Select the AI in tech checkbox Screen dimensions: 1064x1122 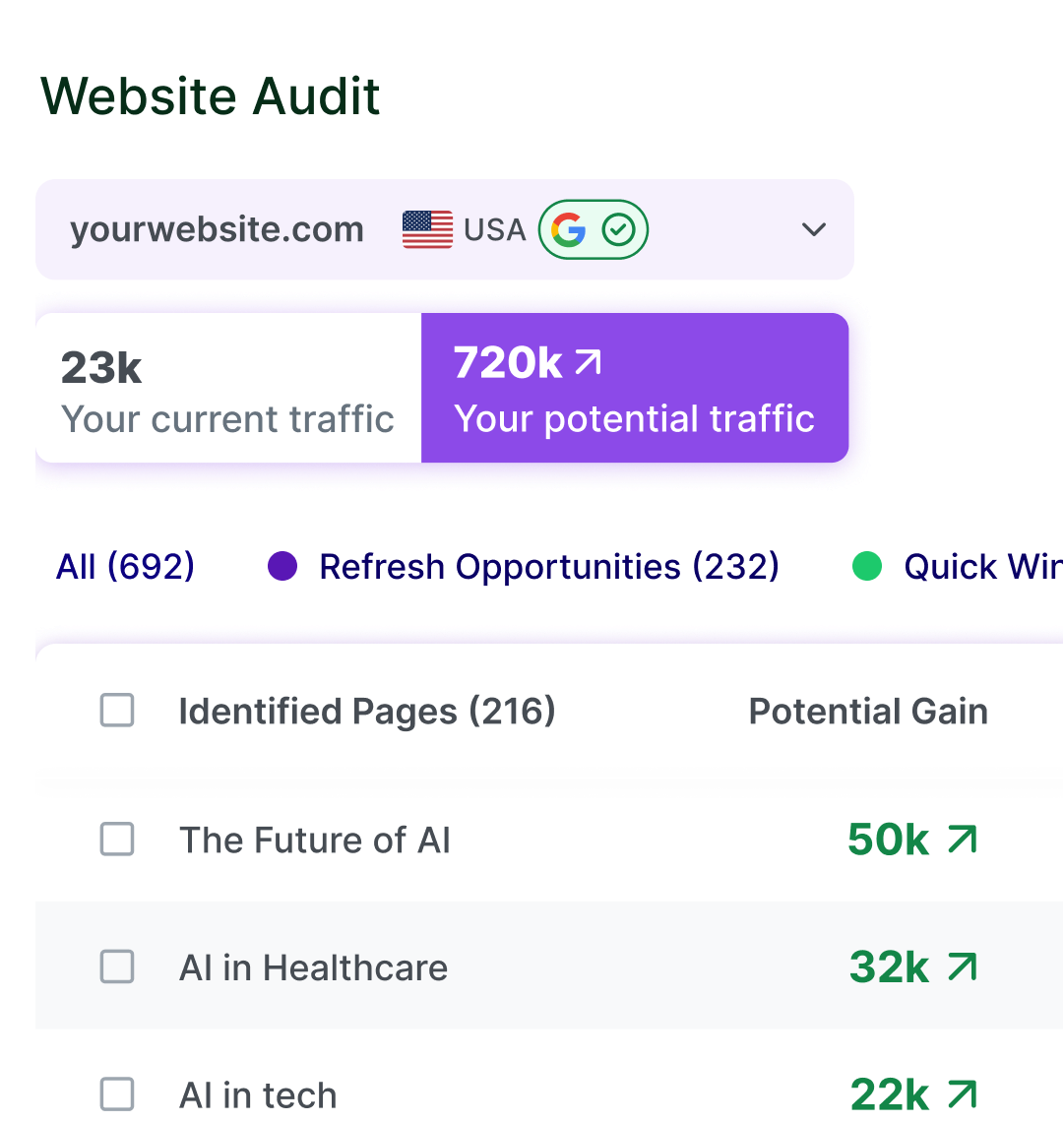tap(117, 1094)
